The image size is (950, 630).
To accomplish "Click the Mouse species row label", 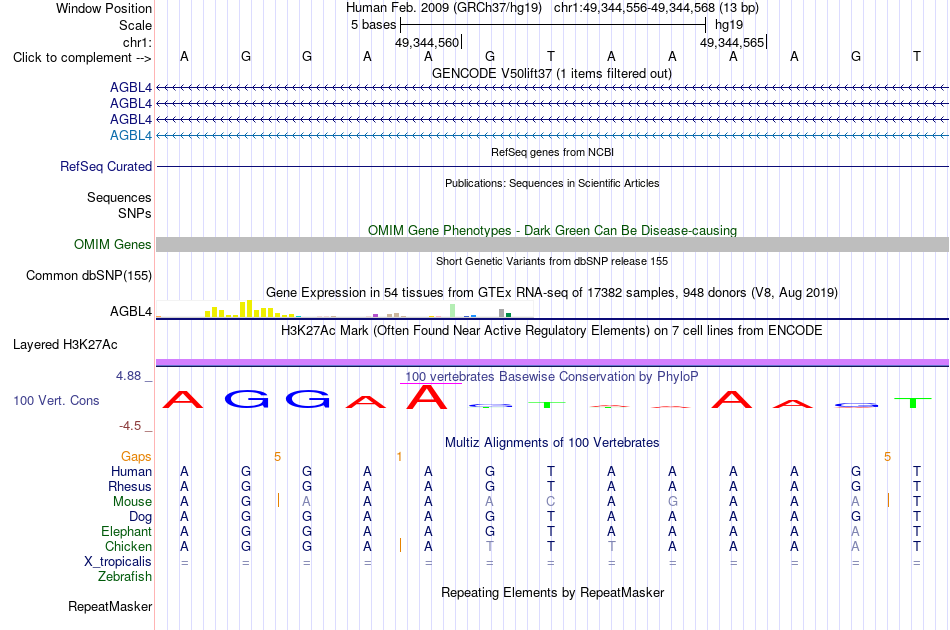I will (x=133, y=502).
